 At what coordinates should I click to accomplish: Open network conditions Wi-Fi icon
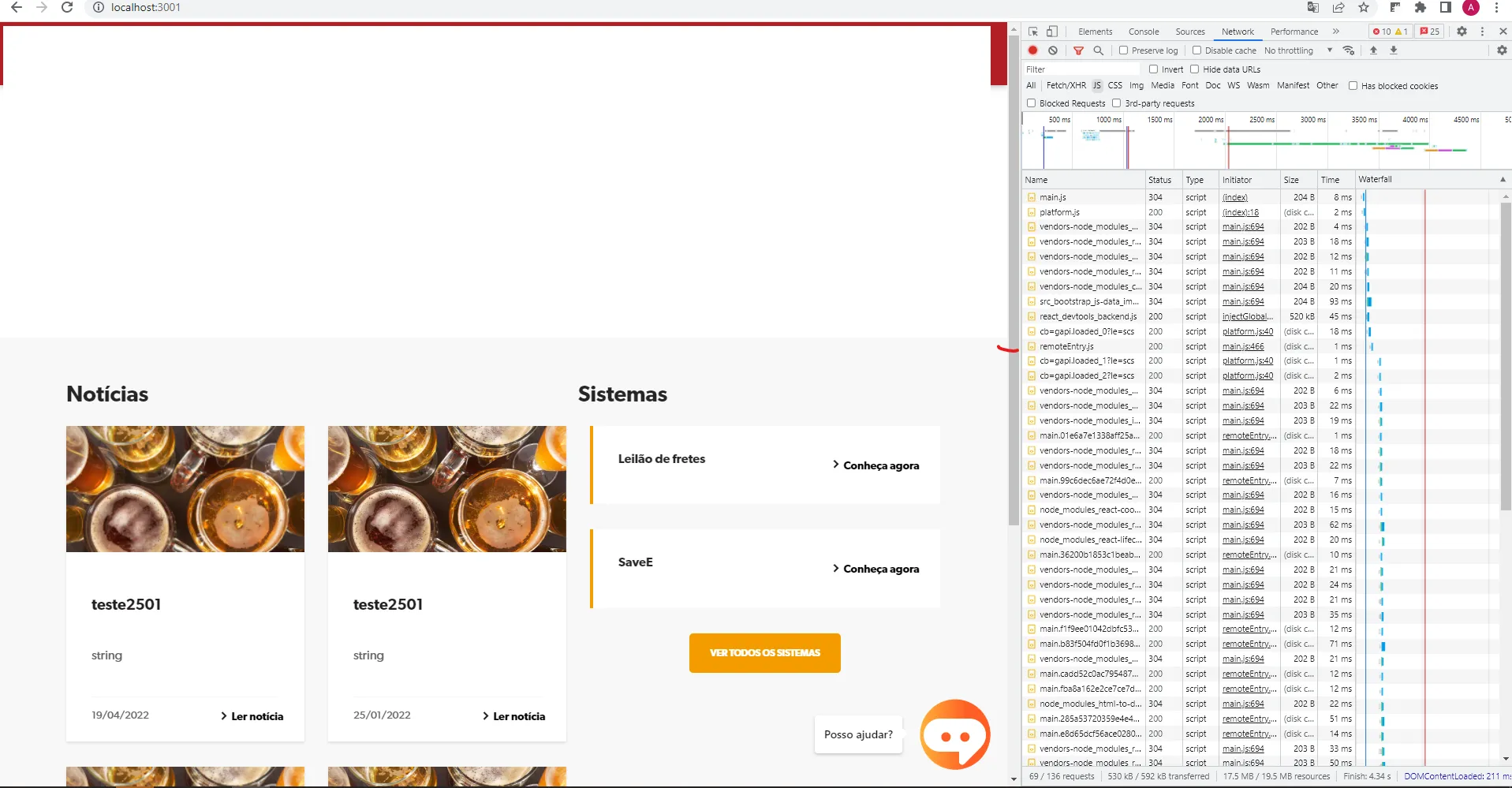[x=1349, y=50]
